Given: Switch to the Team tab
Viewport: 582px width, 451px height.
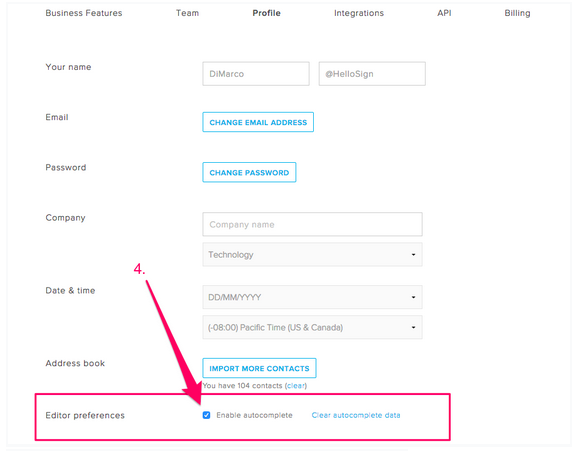Looking at the screenshot, I should pos(187,13).
